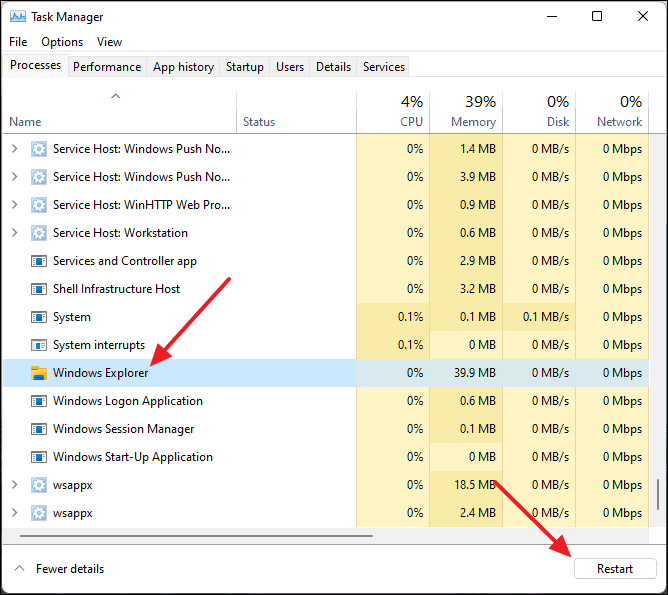Select the Windows Session Manager row name

pyautogui.click(x=124, y=429)
